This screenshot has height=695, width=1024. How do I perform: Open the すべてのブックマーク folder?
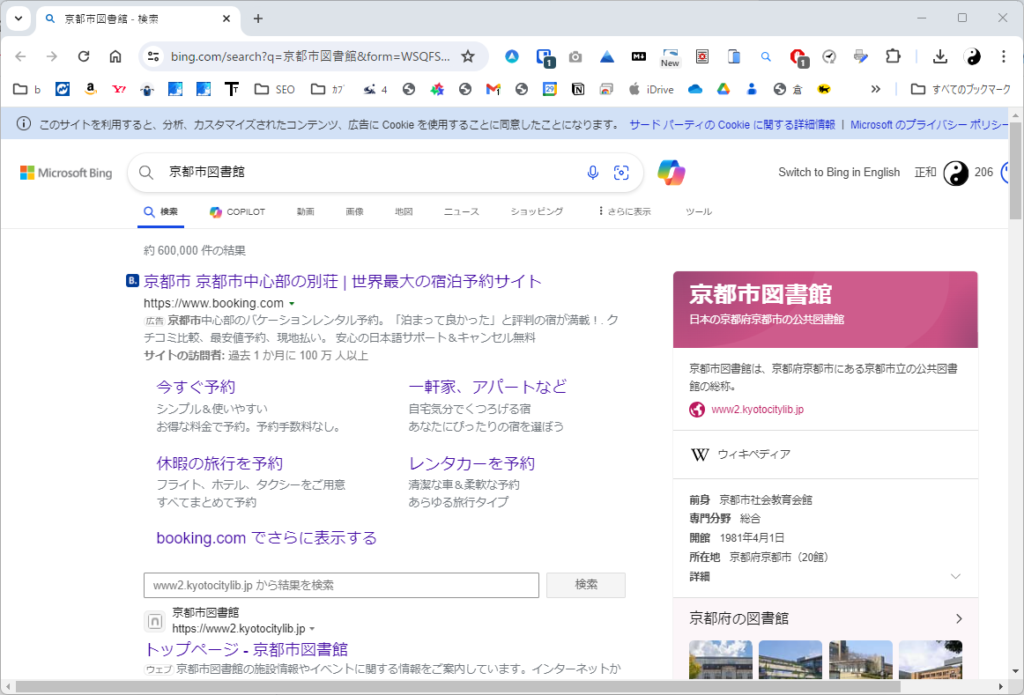tap(961, 89)
